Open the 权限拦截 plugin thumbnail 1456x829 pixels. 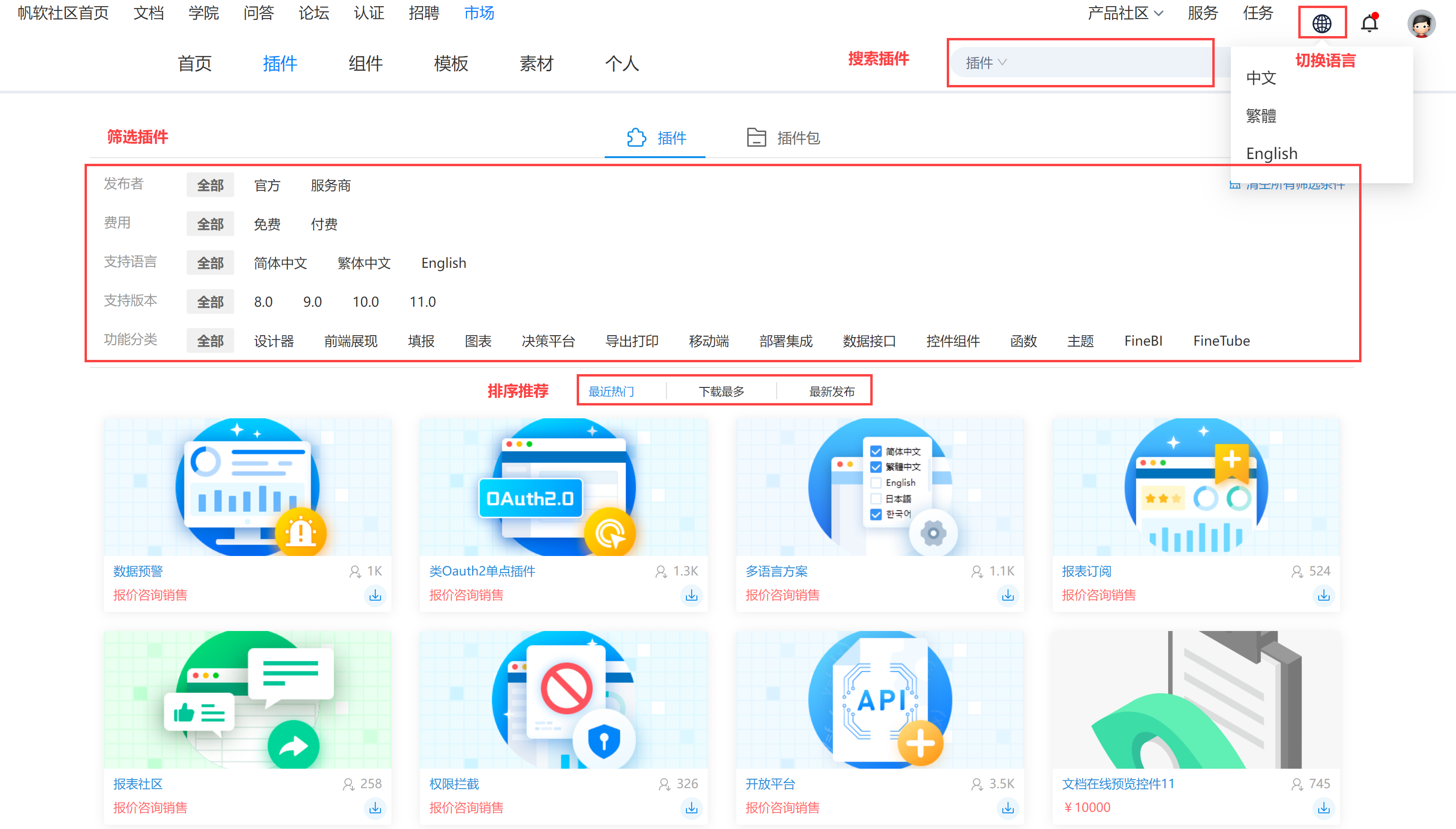[563, 699]
